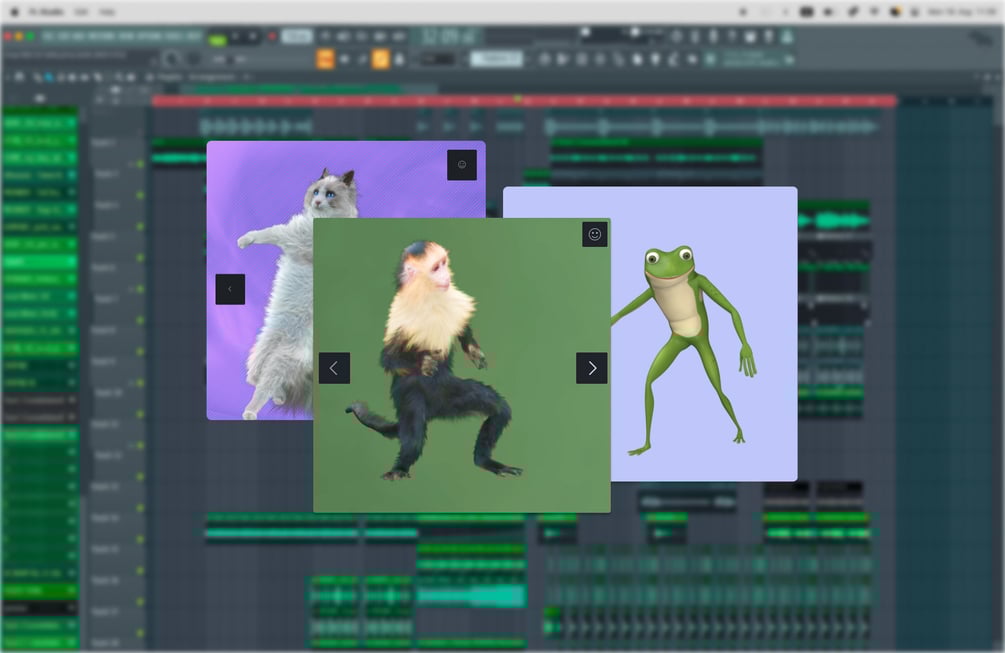Screen dimensions: 1005x653
Task: Go to previous image on monkey card
Action: 335,368
